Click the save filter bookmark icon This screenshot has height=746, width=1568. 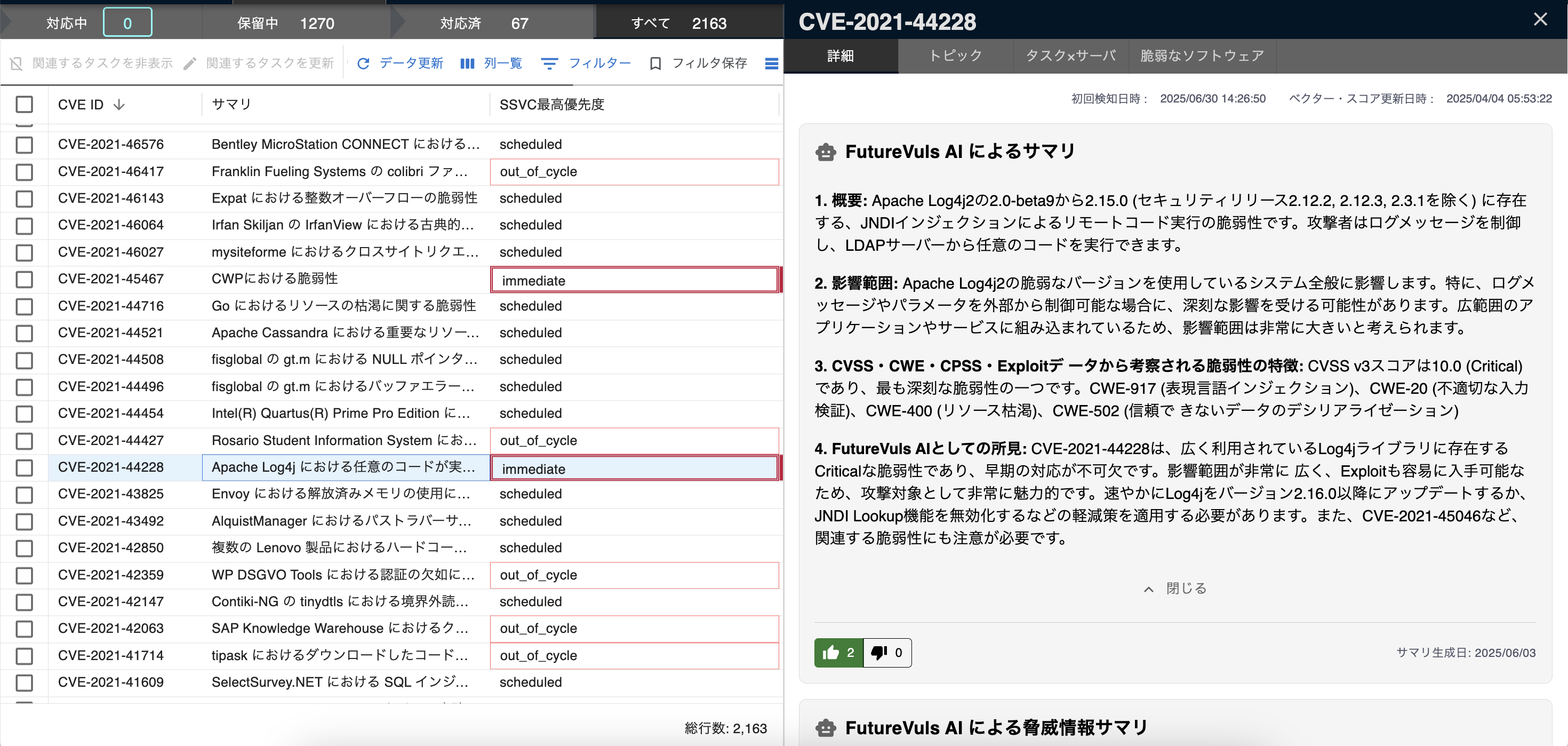pyautogui.click(x=655, y=64)
